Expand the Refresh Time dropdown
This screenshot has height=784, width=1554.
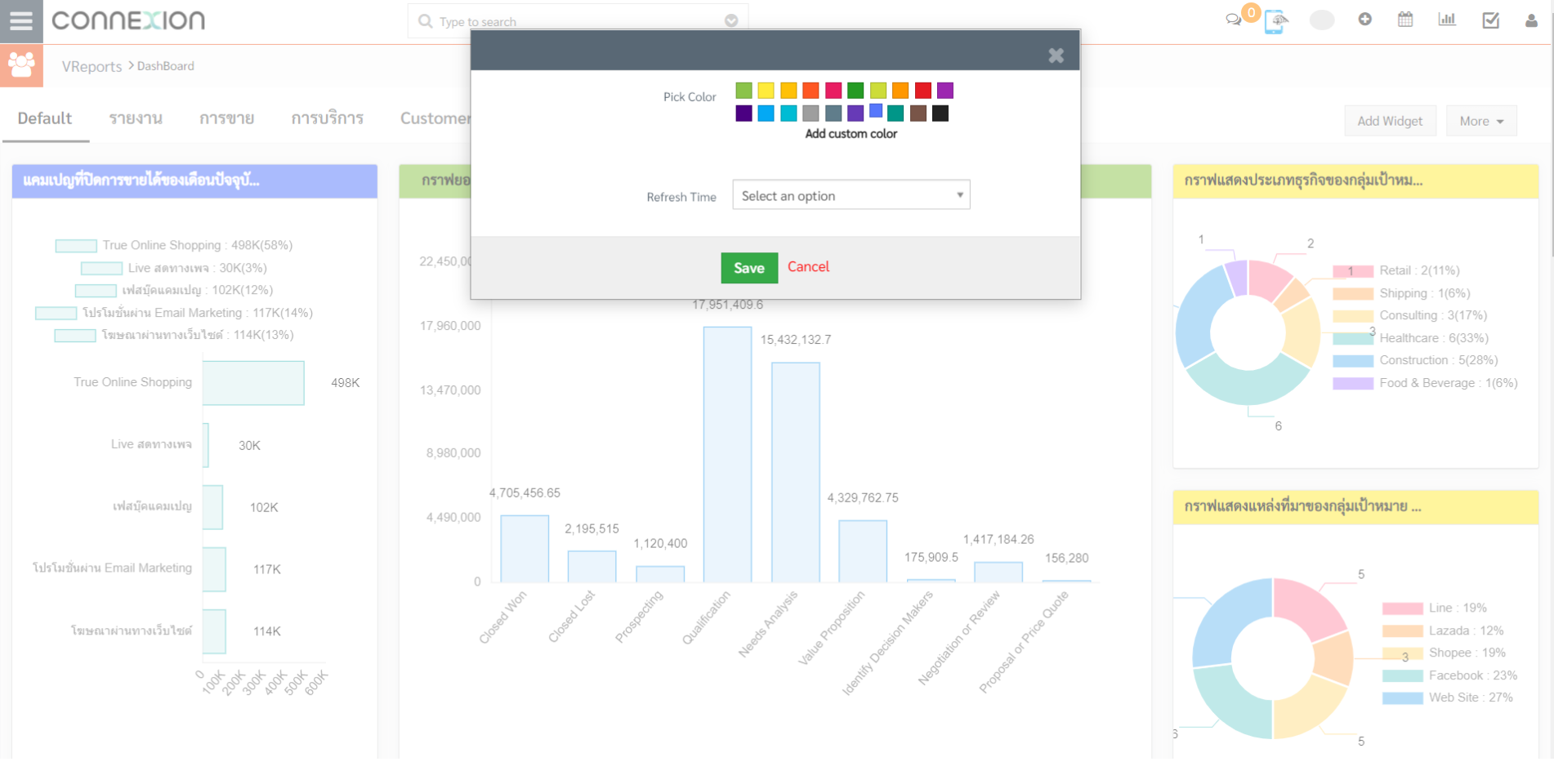pos(851,195)
